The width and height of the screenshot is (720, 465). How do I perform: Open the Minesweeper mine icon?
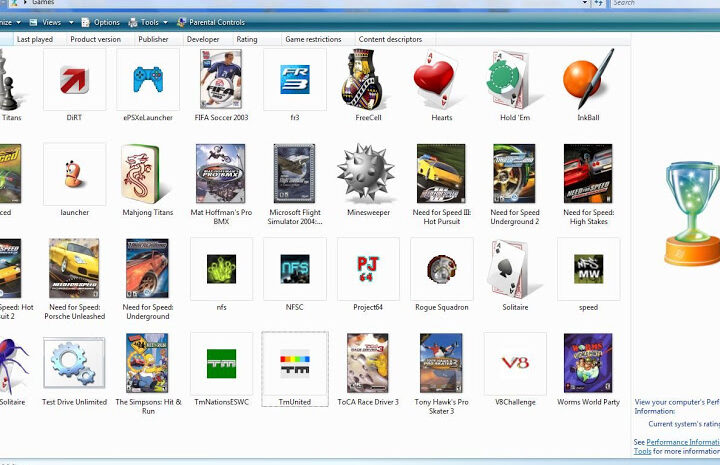[366, 174]
